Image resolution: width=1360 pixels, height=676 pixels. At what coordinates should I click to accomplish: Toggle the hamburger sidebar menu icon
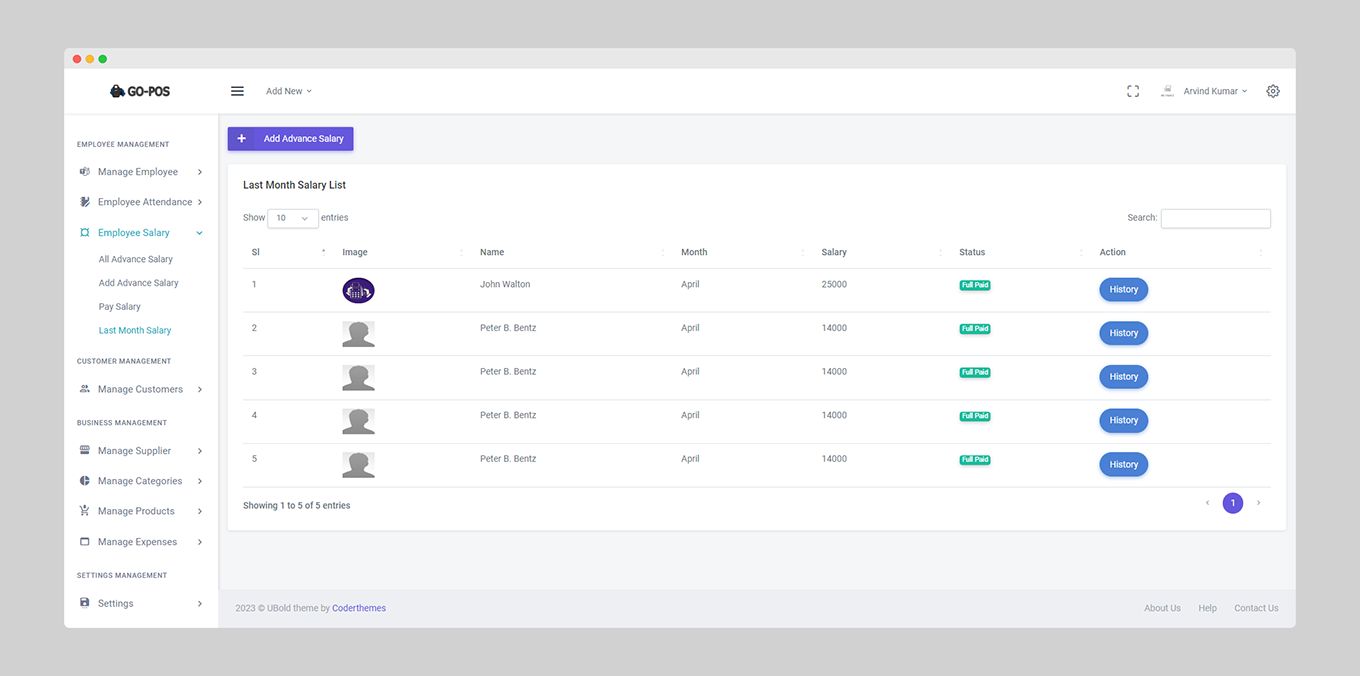point(237,91)
